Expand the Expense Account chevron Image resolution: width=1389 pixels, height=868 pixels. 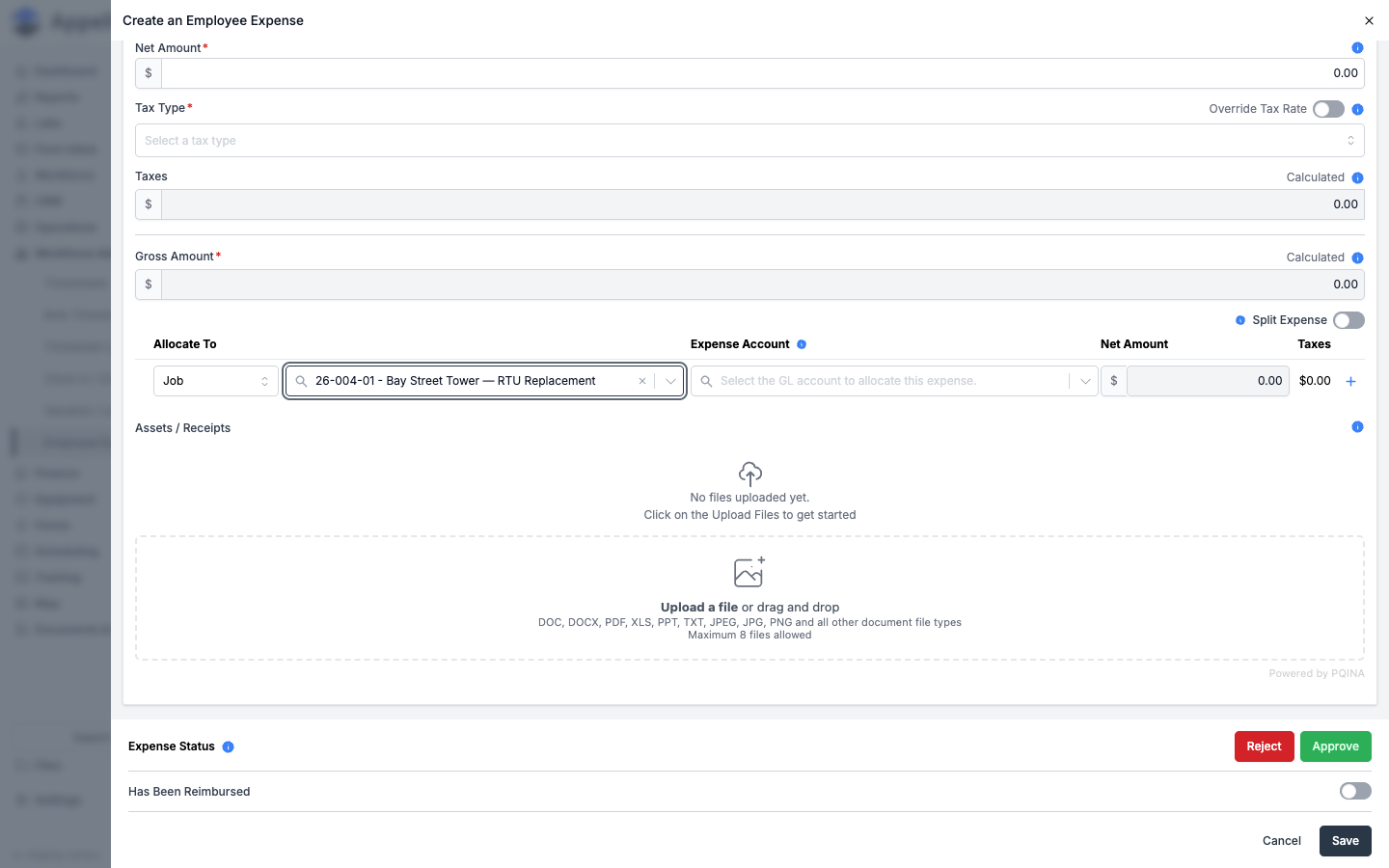(1085, 381)
